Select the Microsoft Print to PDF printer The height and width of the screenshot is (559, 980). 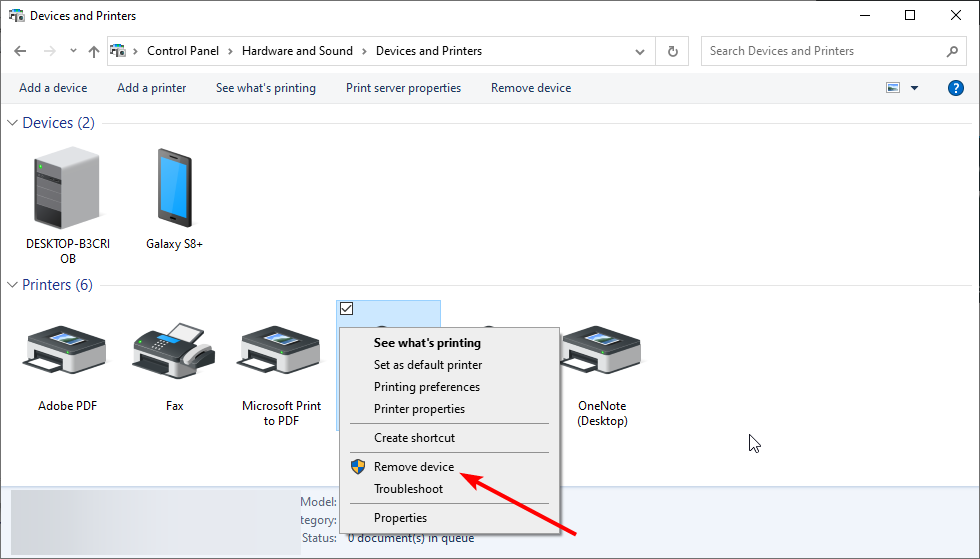click(x=281, y=352)
